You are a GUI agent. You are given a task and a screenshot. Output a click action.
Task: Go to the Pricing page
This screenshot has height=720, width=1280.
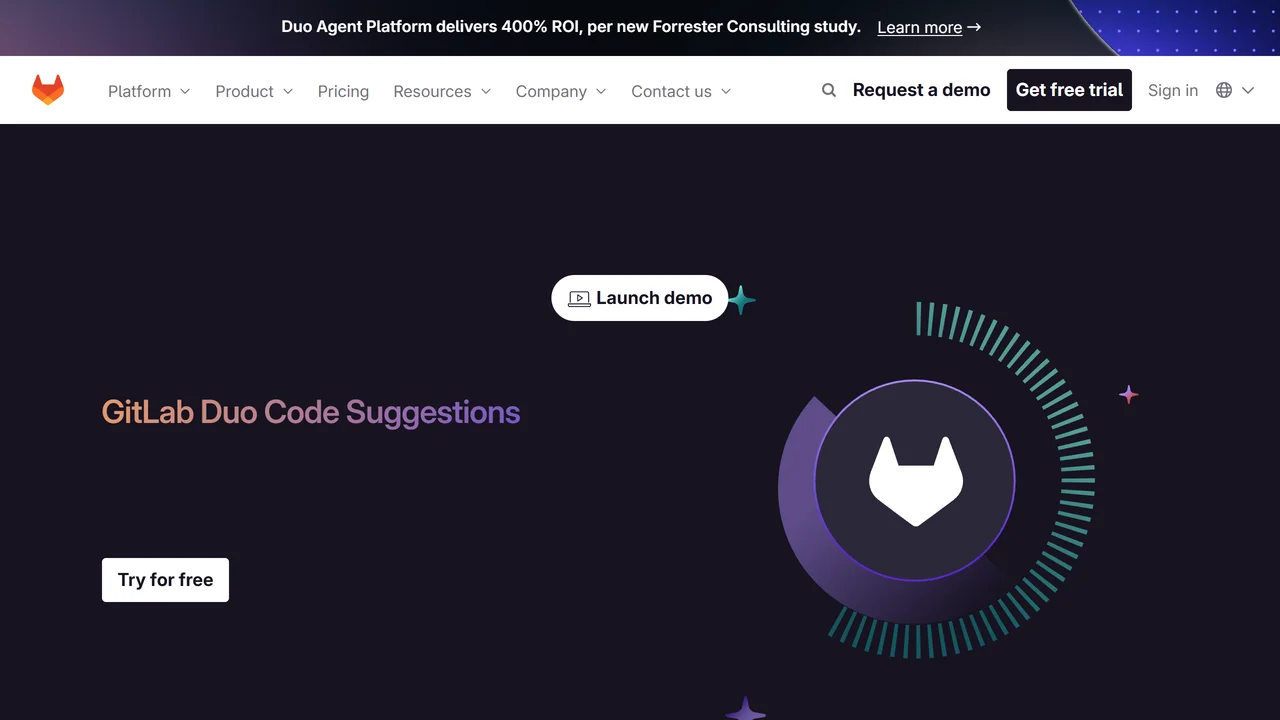tap(343, 91)
